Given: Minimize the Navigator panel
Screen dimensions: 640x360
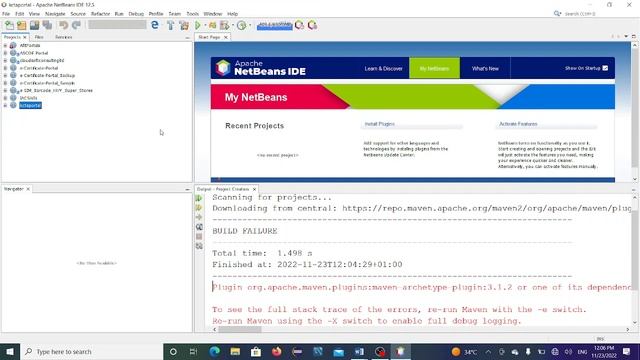Looking at the screenshot, I should pos(187,189).
